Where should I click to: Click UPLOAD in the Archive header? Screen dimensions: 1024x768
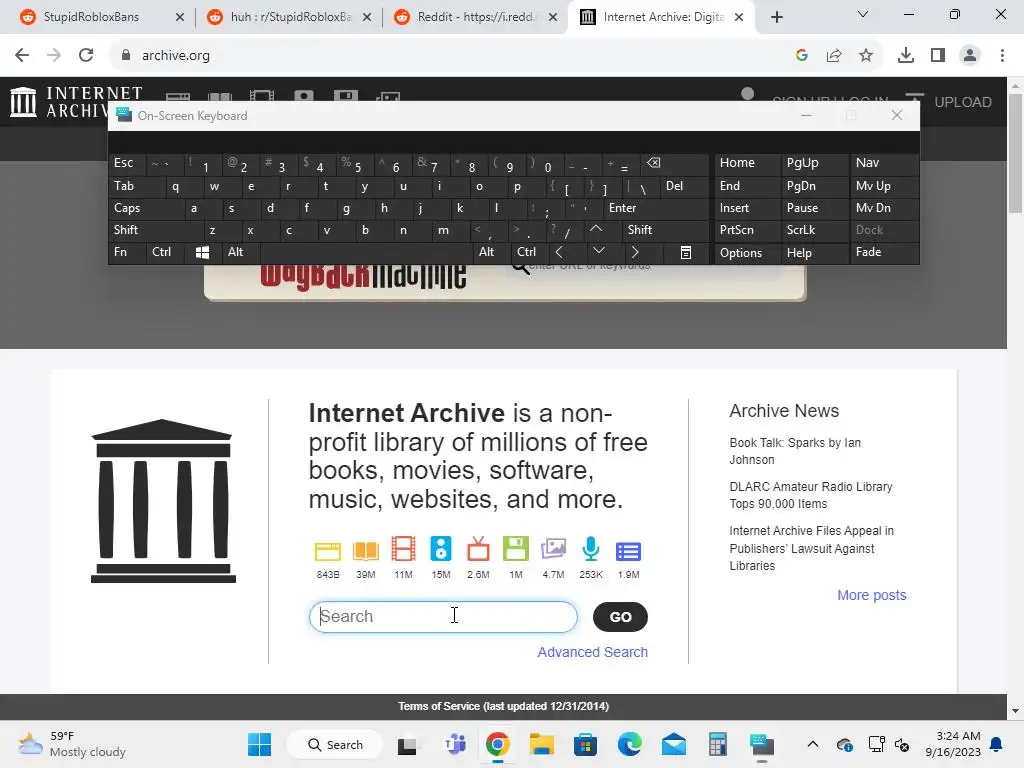[x=963, y=102]
